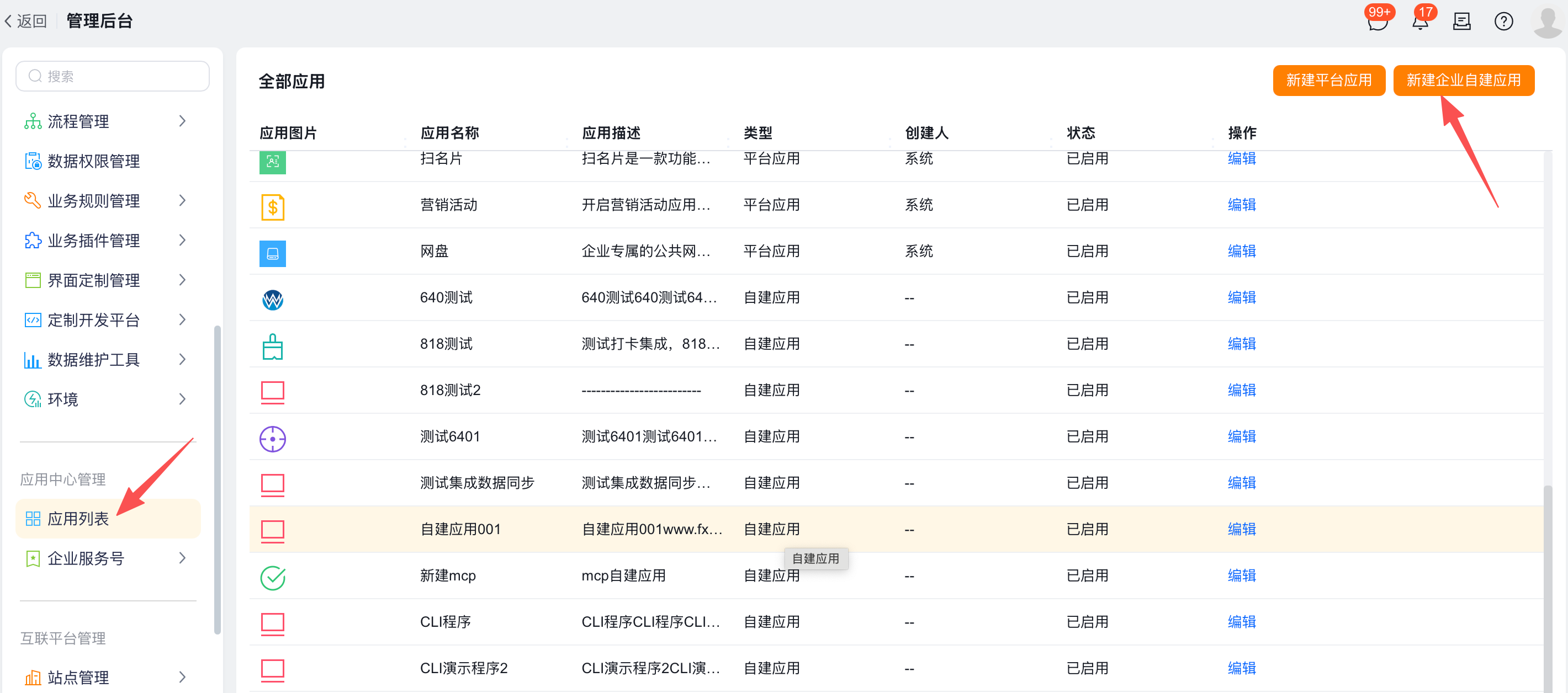Click the 营销活动 app dollar icon

coord(273,207)
